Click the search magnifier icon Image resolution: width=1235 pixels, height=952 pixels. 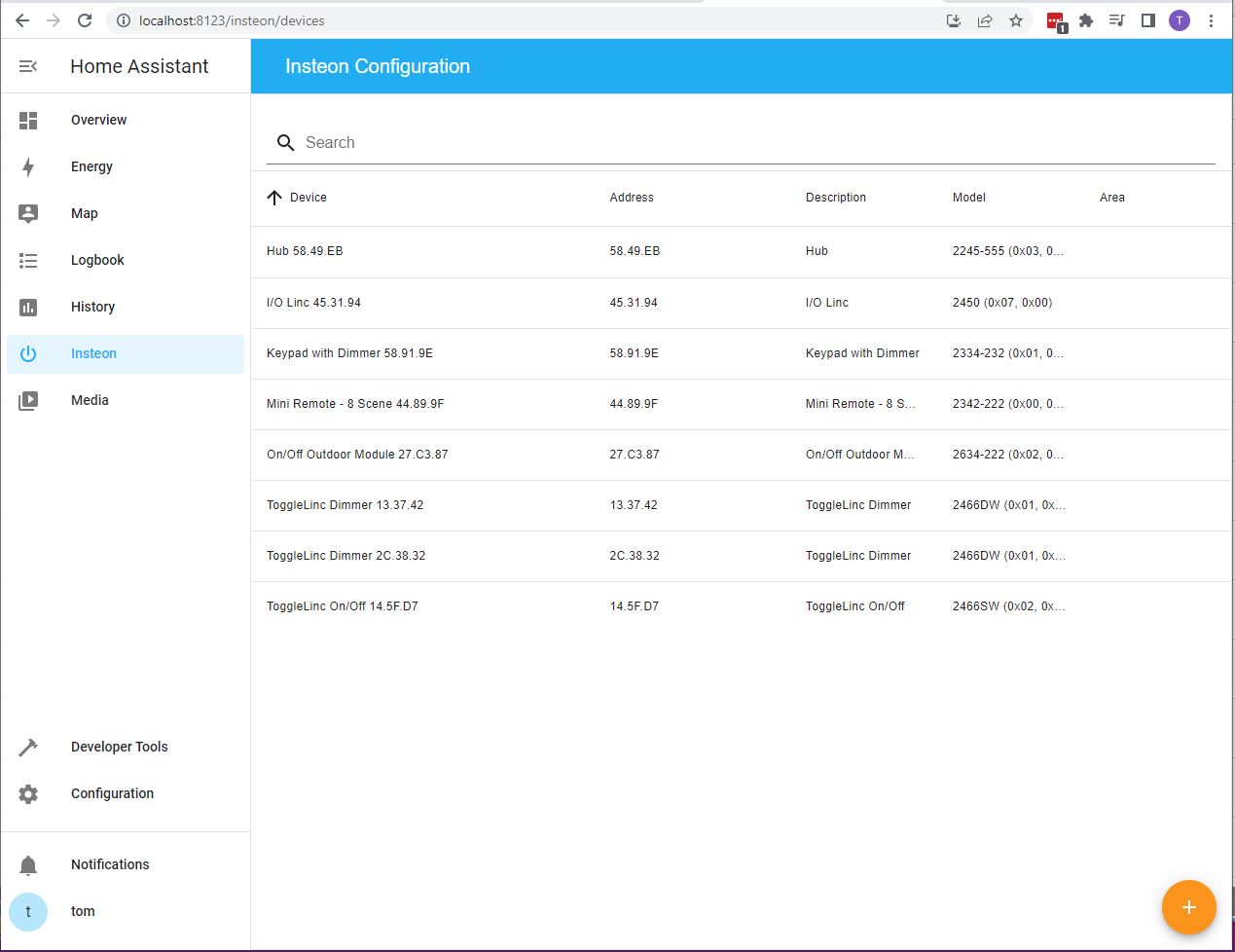285,142
